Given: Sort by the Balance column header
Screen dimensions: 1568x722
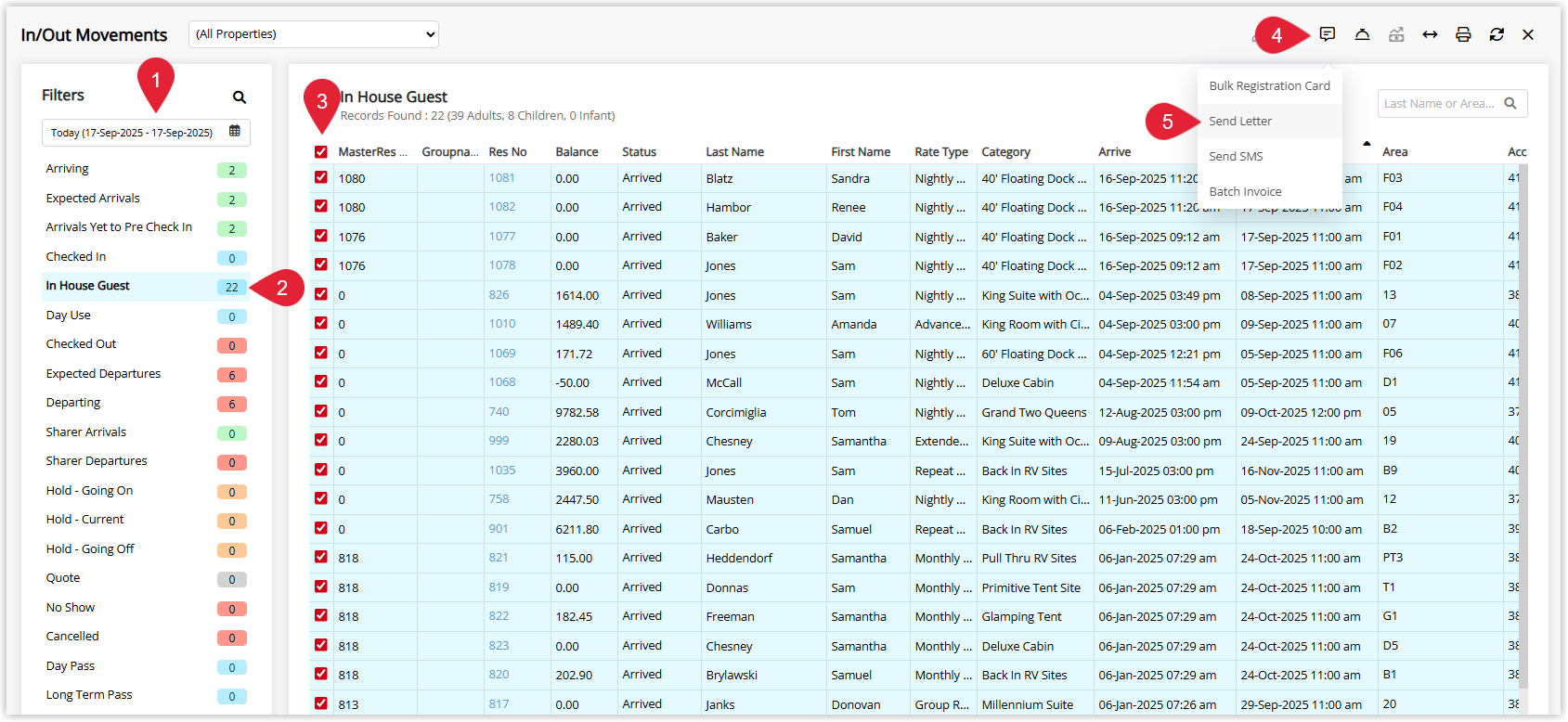Looking at the screenshot, I should 577,152.
